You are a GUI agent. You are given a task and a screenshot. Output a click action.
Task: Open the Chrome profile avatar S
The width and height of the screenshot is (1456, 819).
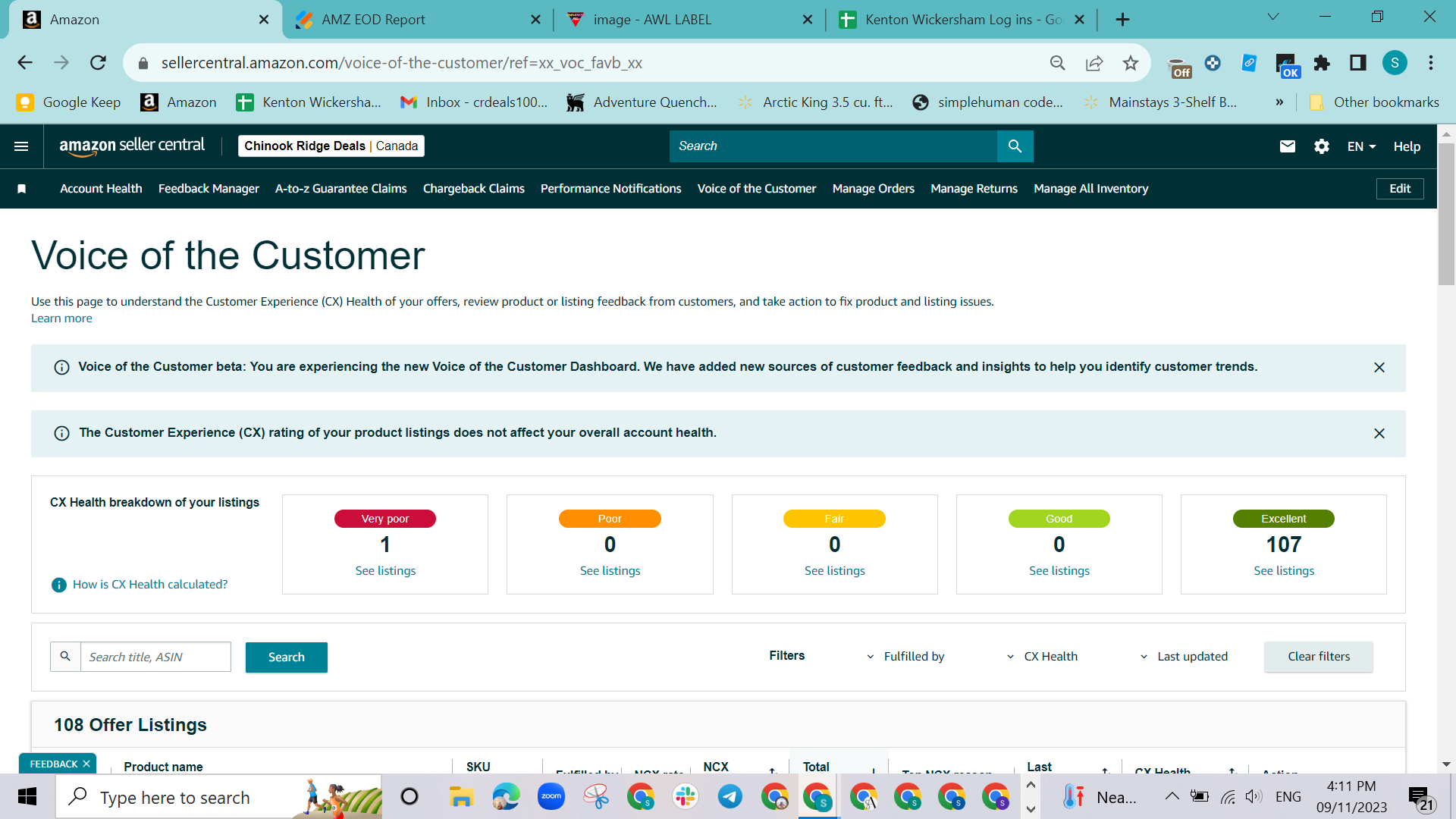pyautogui.click(x=1395, y=63)
